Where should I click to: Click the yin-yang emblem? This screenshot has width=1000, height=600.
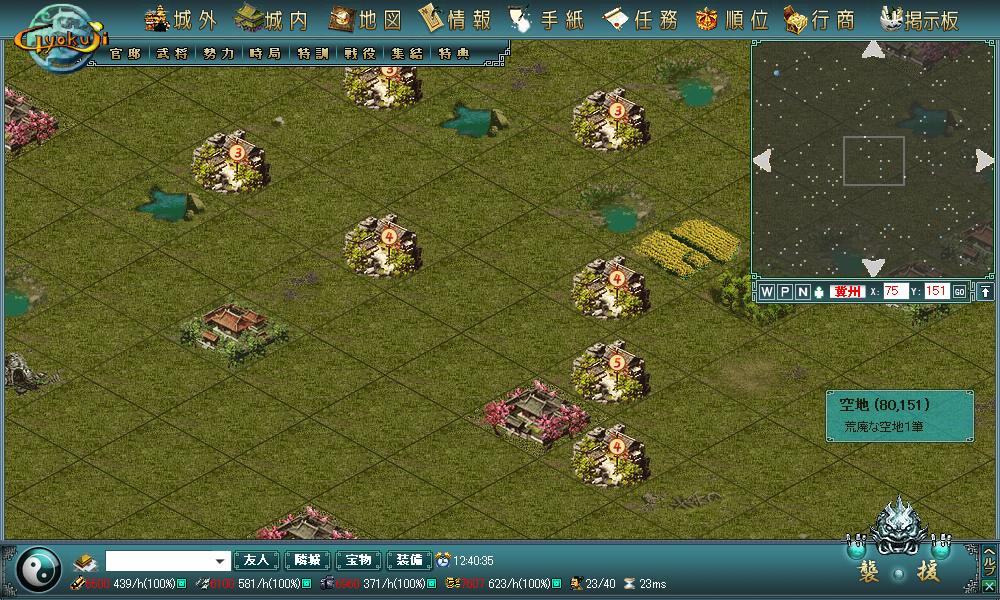(38, 569)
